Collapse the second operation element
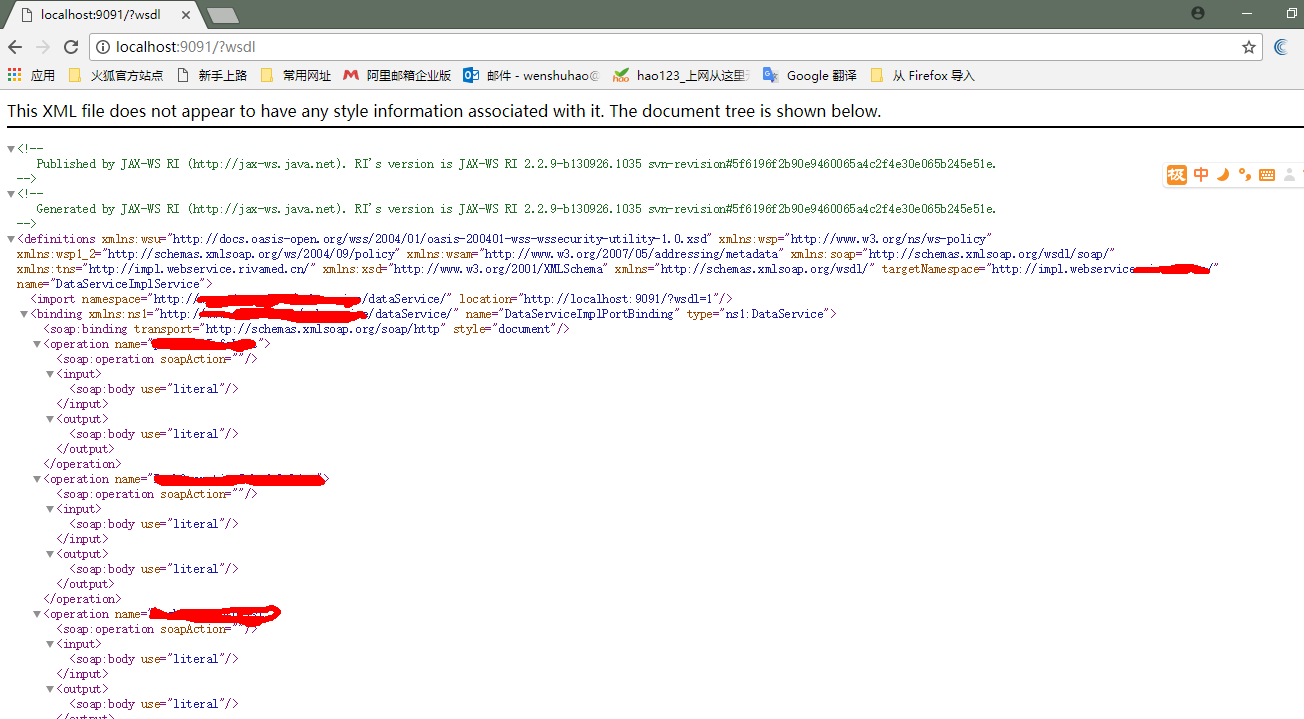The width and height of the screenshot is (1304, 719). (37, 479)
